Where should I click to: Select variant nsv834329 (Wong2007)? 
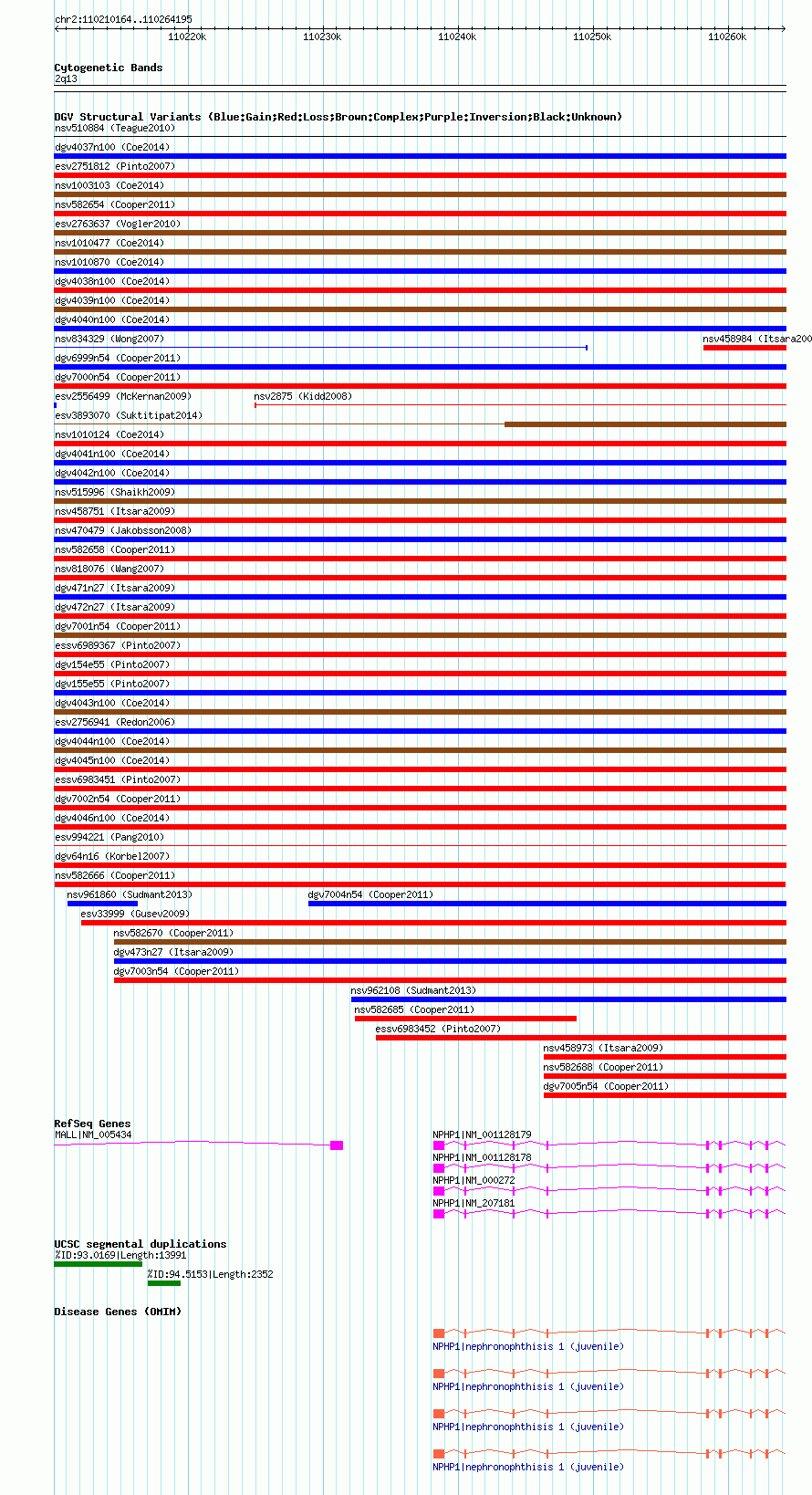pos(109,339)
